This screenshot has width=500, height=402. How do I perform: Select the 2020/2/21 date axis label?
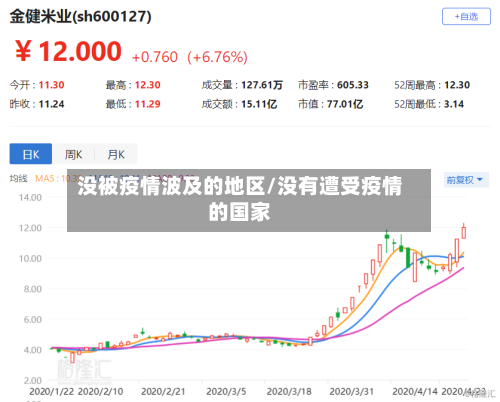pyautogui.click(x=163, y=391)
